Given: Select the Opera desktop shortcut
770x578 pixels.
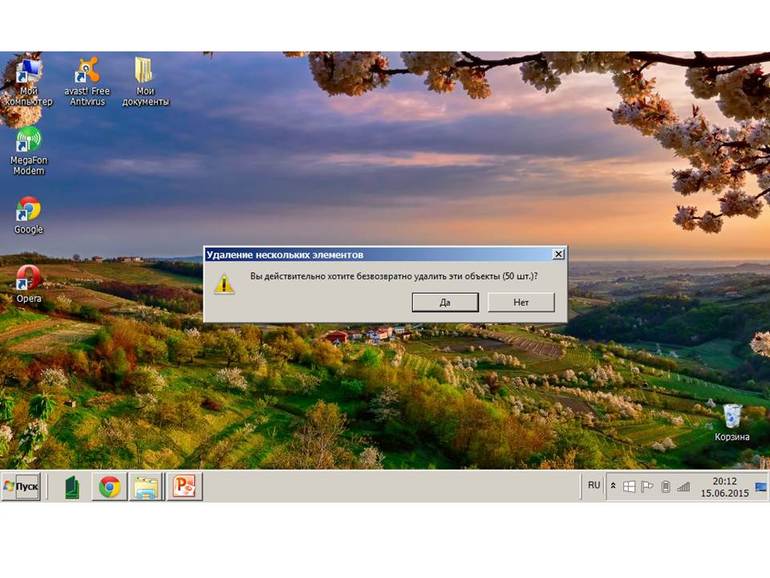Looking at the screenshot, I should 28,284.
